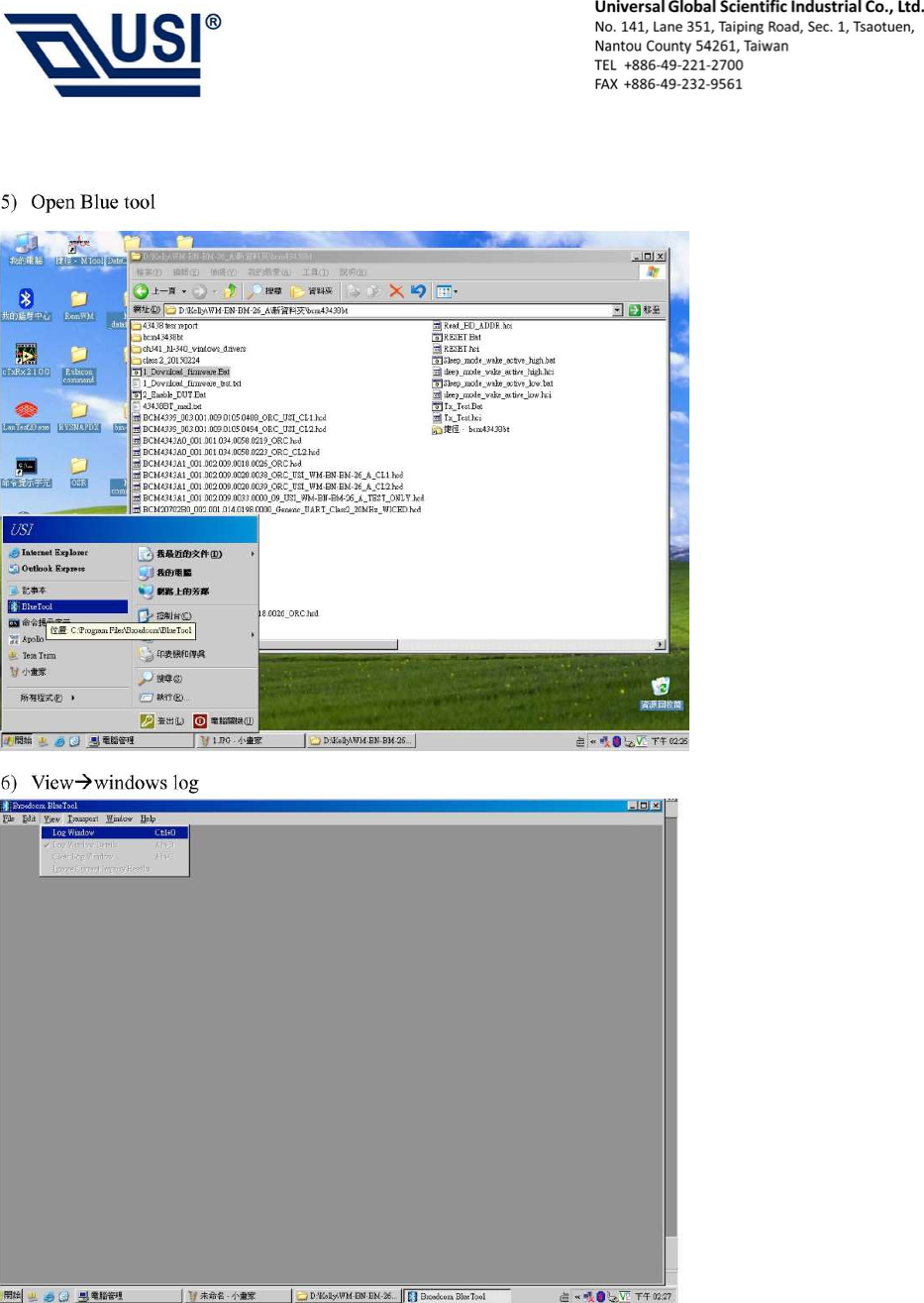Select the bcm43438bt folder in Explorer
Image resolution: width=924 pixels, height=1303 pixels.
pos(158,337)
